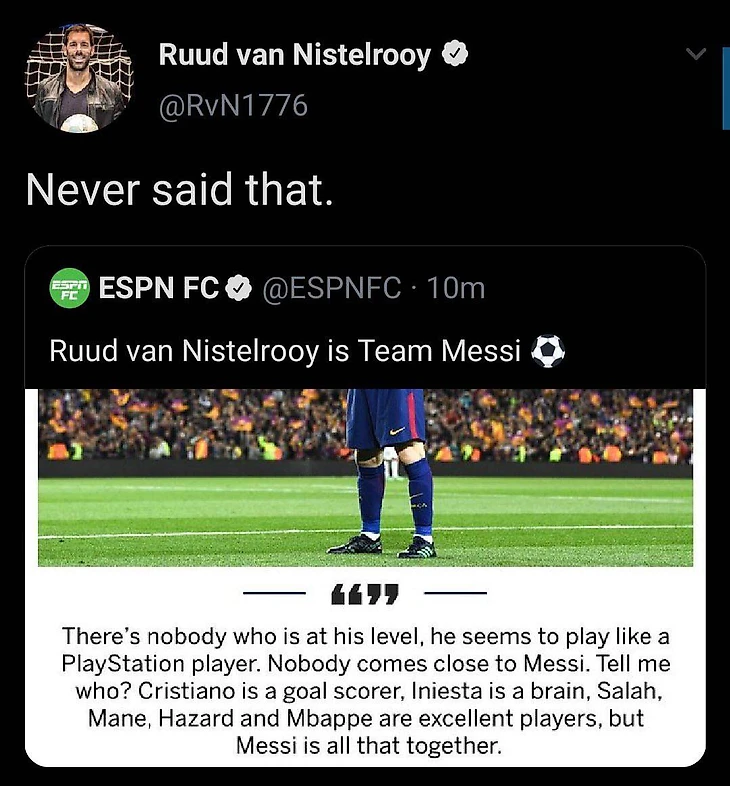Click the Ruud van Nistelrooy display name
This screenshot has width=730, height=786.
295,54
